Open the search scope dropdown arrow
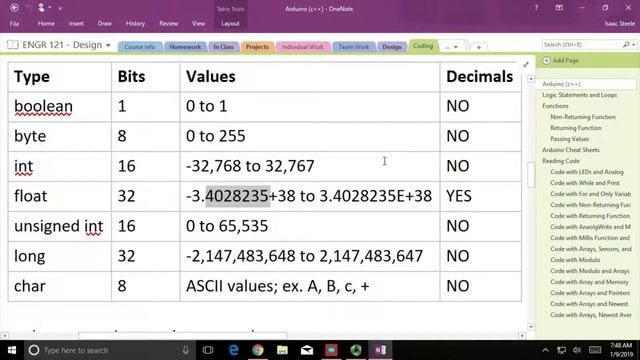Image resolution: width=640 pixels, height=360 pixels. coord(634,44)
